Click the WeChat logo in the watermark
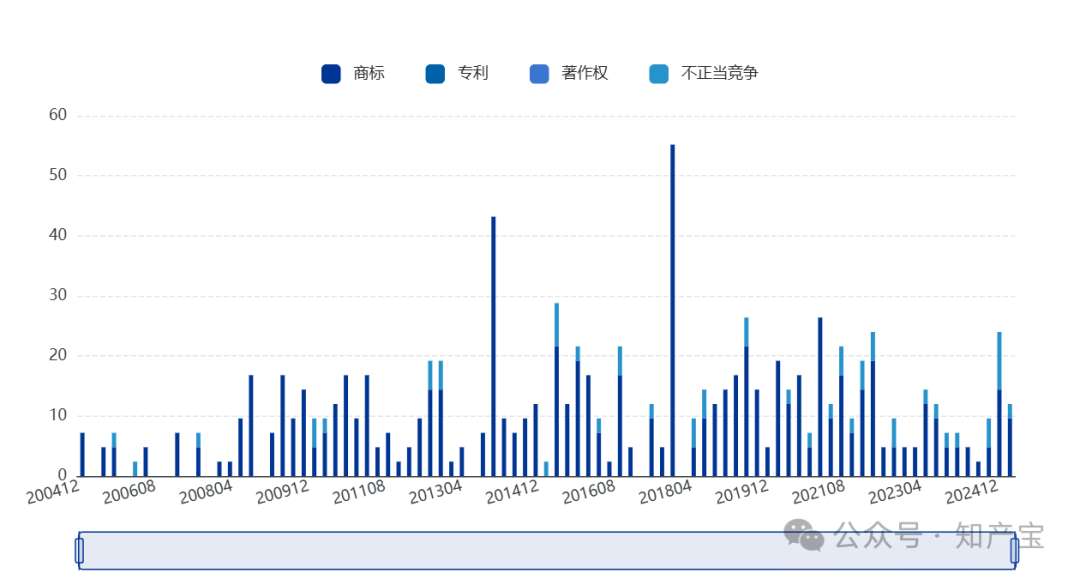1080x579 pixels. coord(804,534)
